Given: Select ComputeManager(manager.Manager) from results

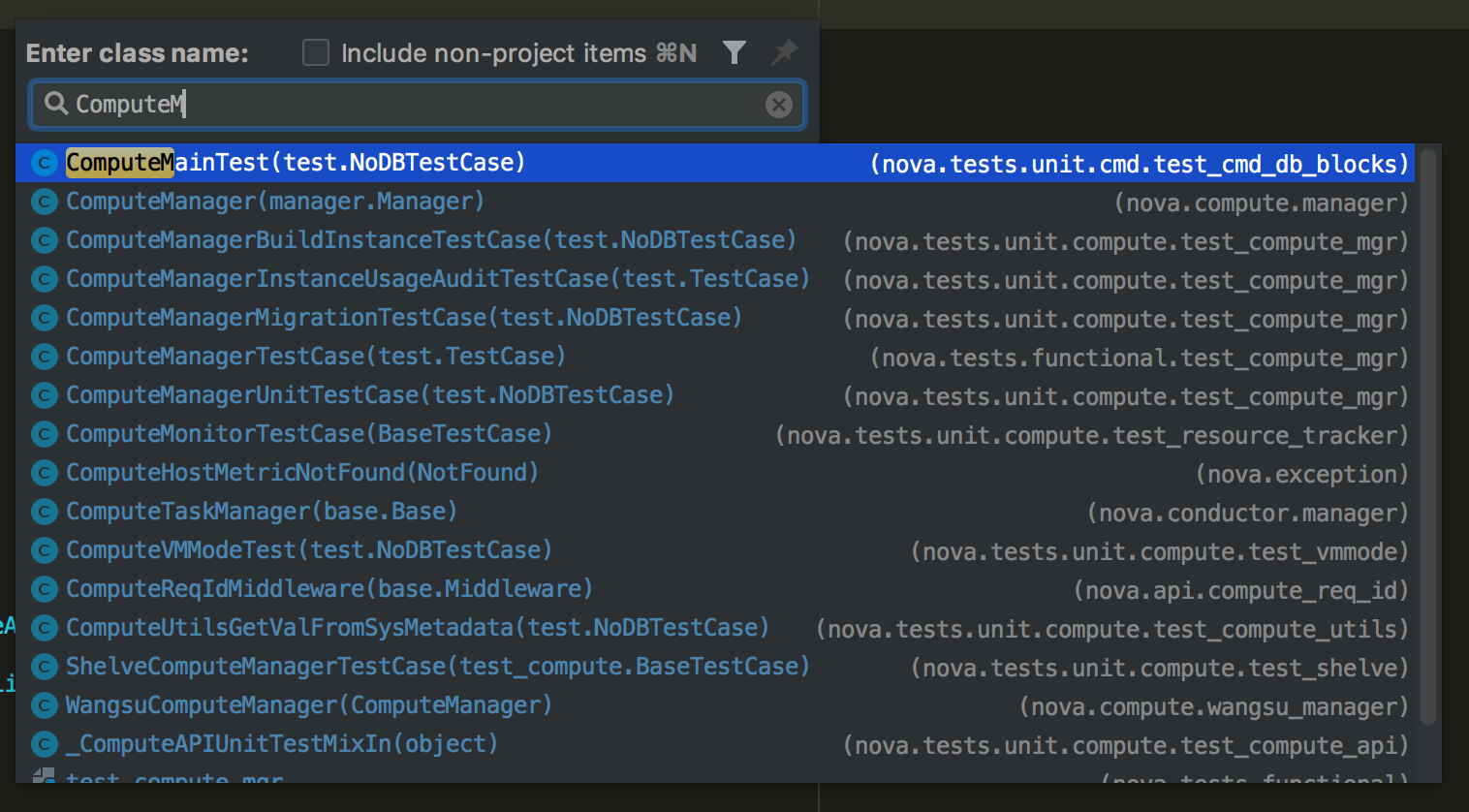Looking at the screenshot, I should coord(275,202).
